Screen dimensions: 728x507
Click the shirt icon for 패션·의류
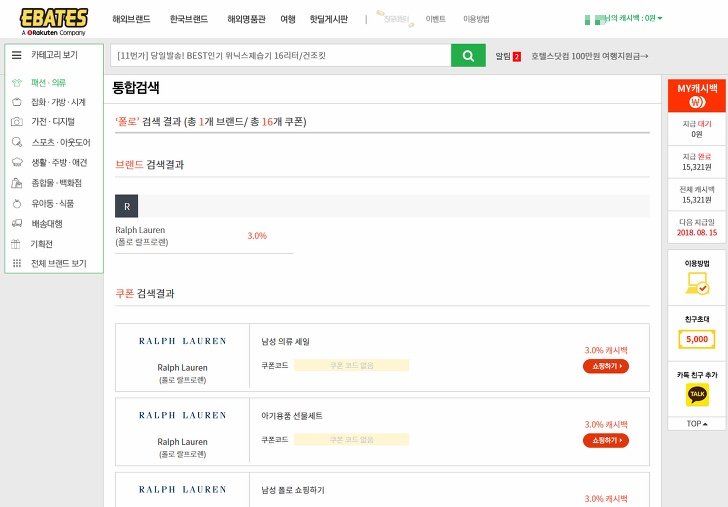pos(17,83)
